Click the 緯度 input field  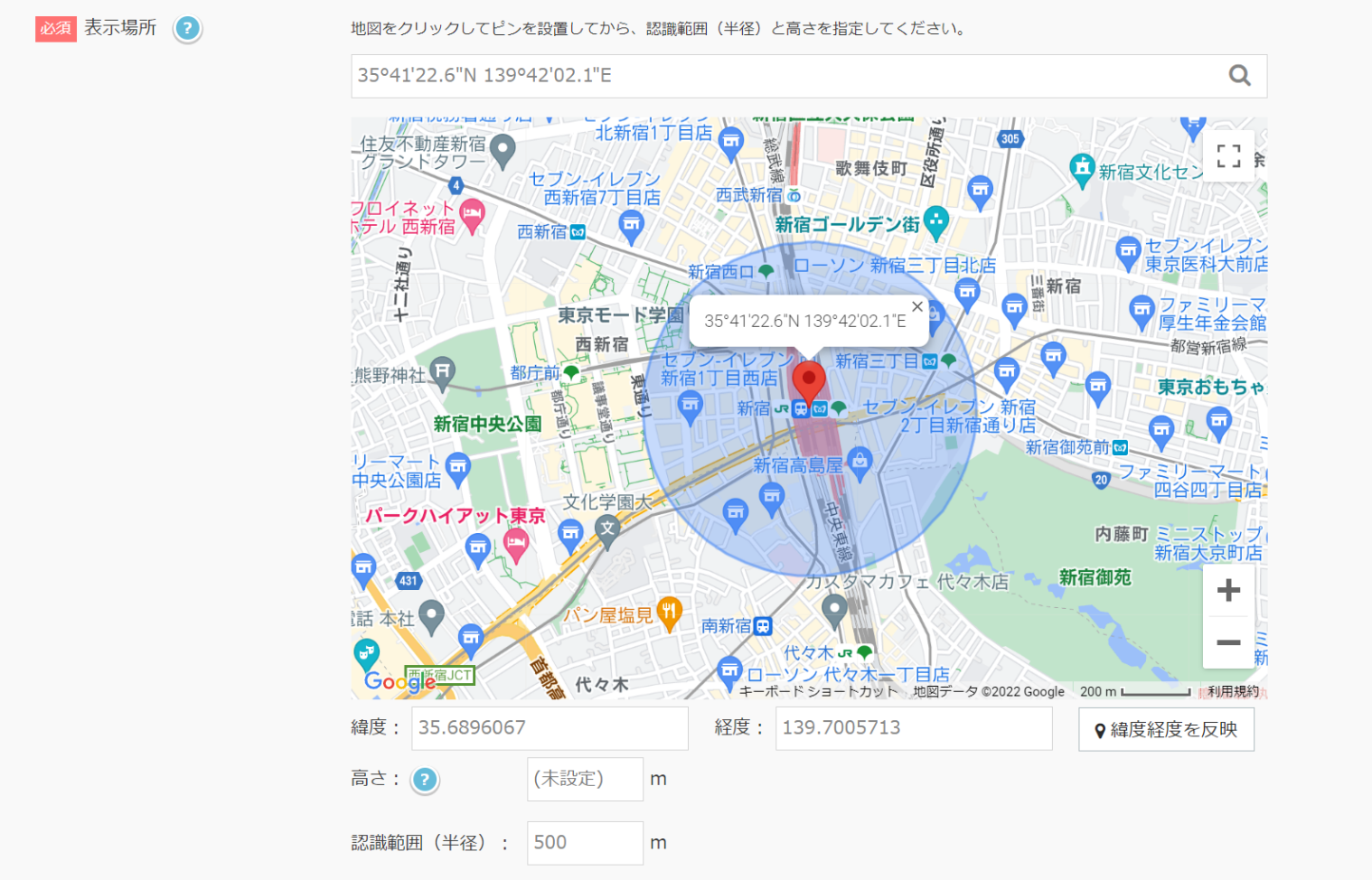coord(550,728)
